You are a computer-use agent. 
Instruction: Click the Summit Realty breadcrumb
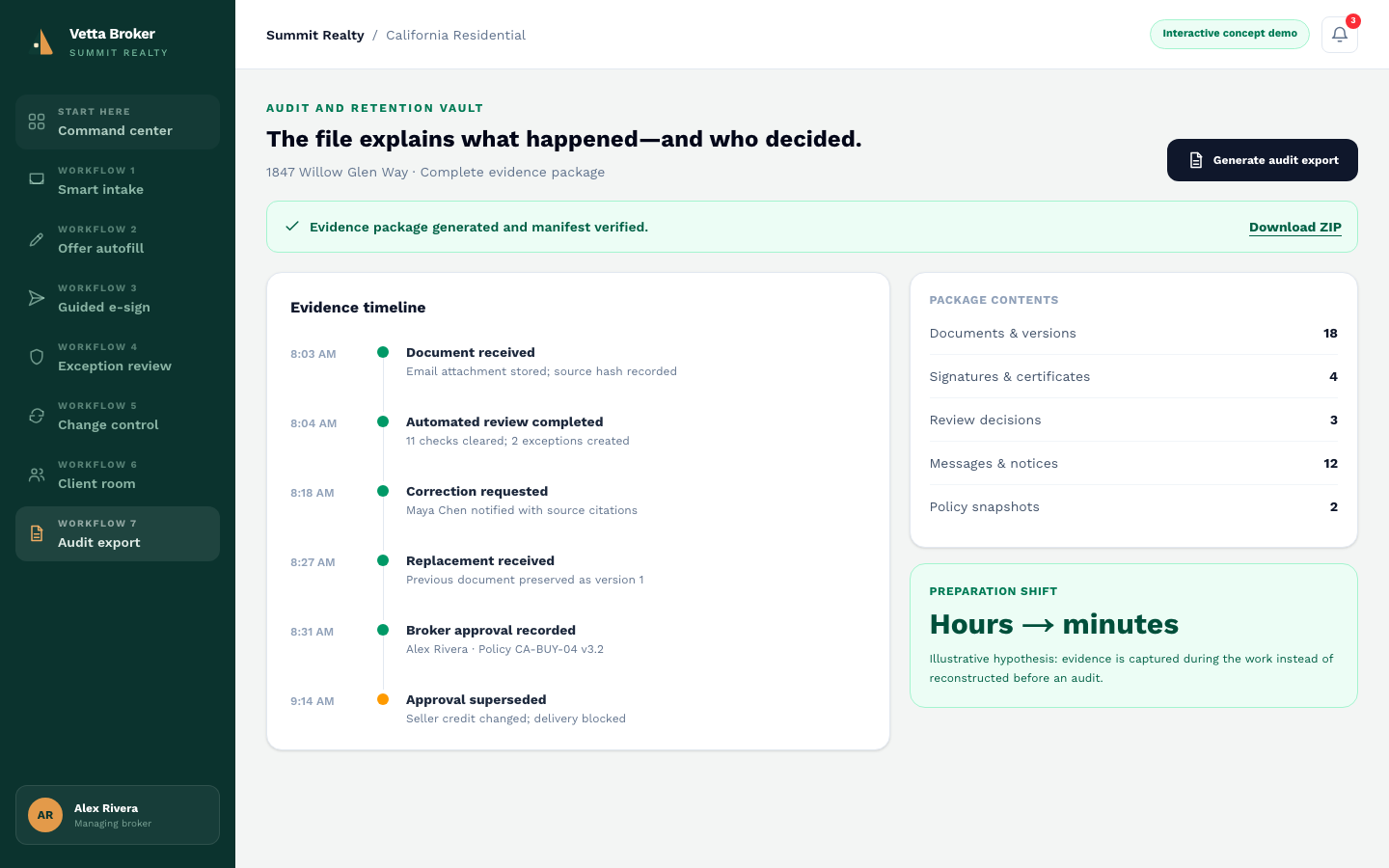click(315, 35)
